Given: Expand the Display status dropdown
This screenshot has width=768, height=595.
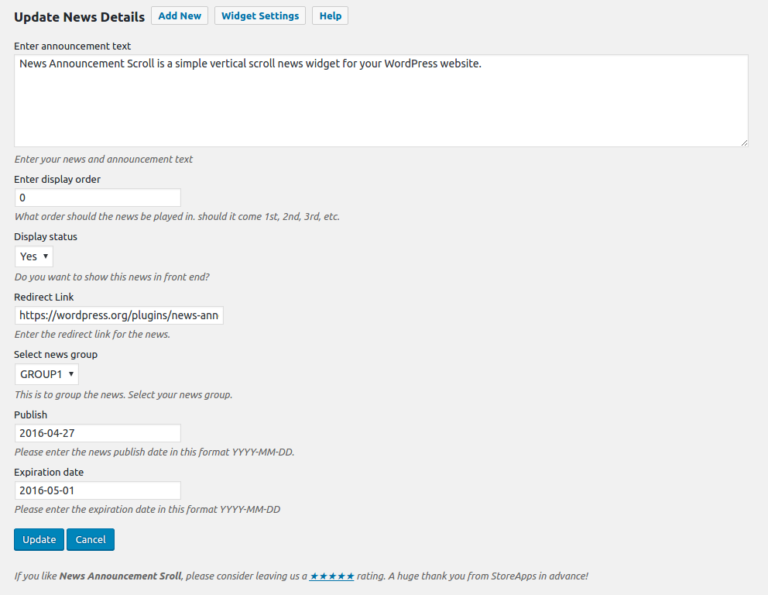Looking at the screenshot, I should pyautogui.click(x=34, y=256).
